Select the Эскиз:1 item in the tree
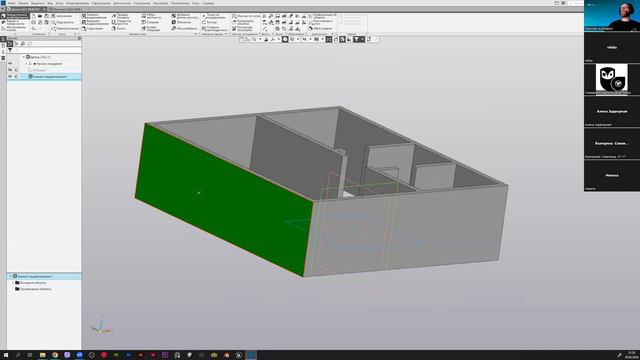Screen dimensions: 640x360 (x=40, y=70)
